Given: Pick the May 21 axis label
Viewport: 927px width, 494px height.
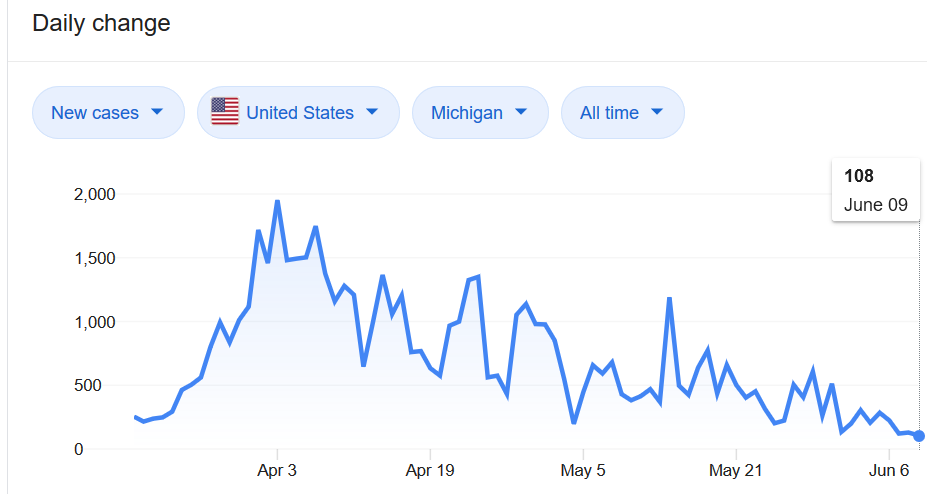Looking at the screenshot, I should [x=736, y=470].
